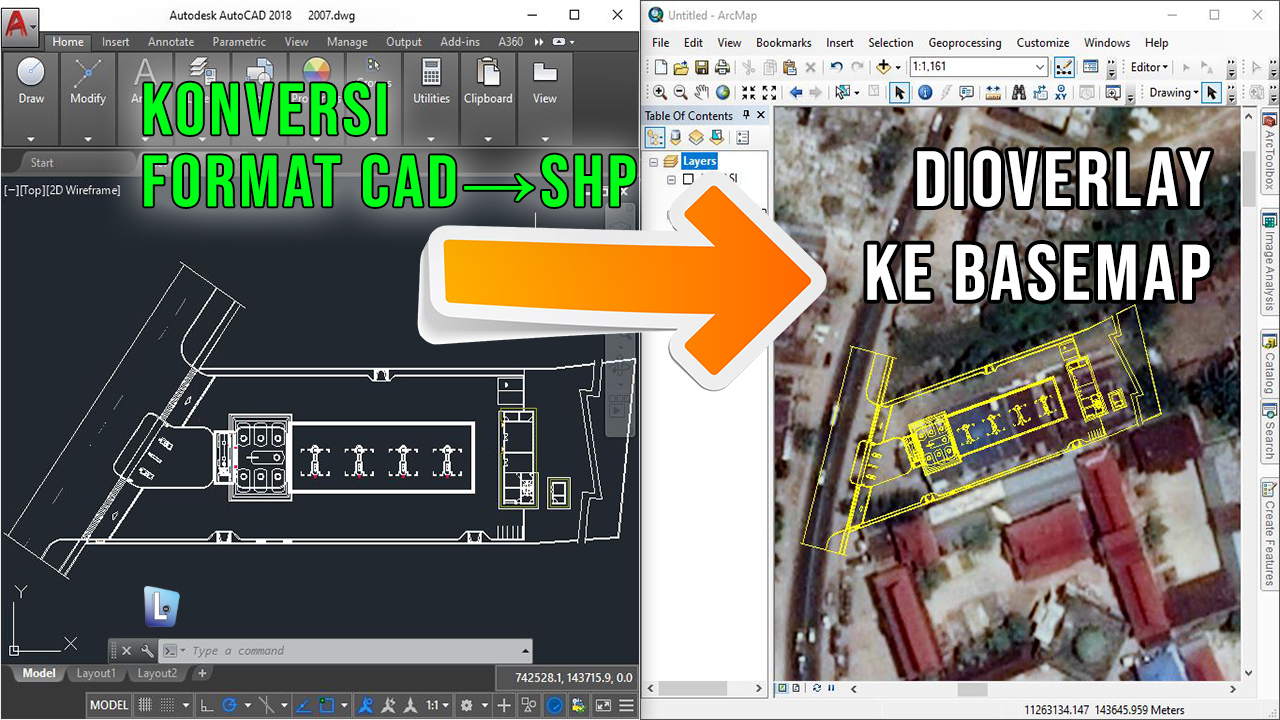Expand the AutoCAD Utilities panel
The width and height of the screenshot is (1280, 720).
pos(431,139)
